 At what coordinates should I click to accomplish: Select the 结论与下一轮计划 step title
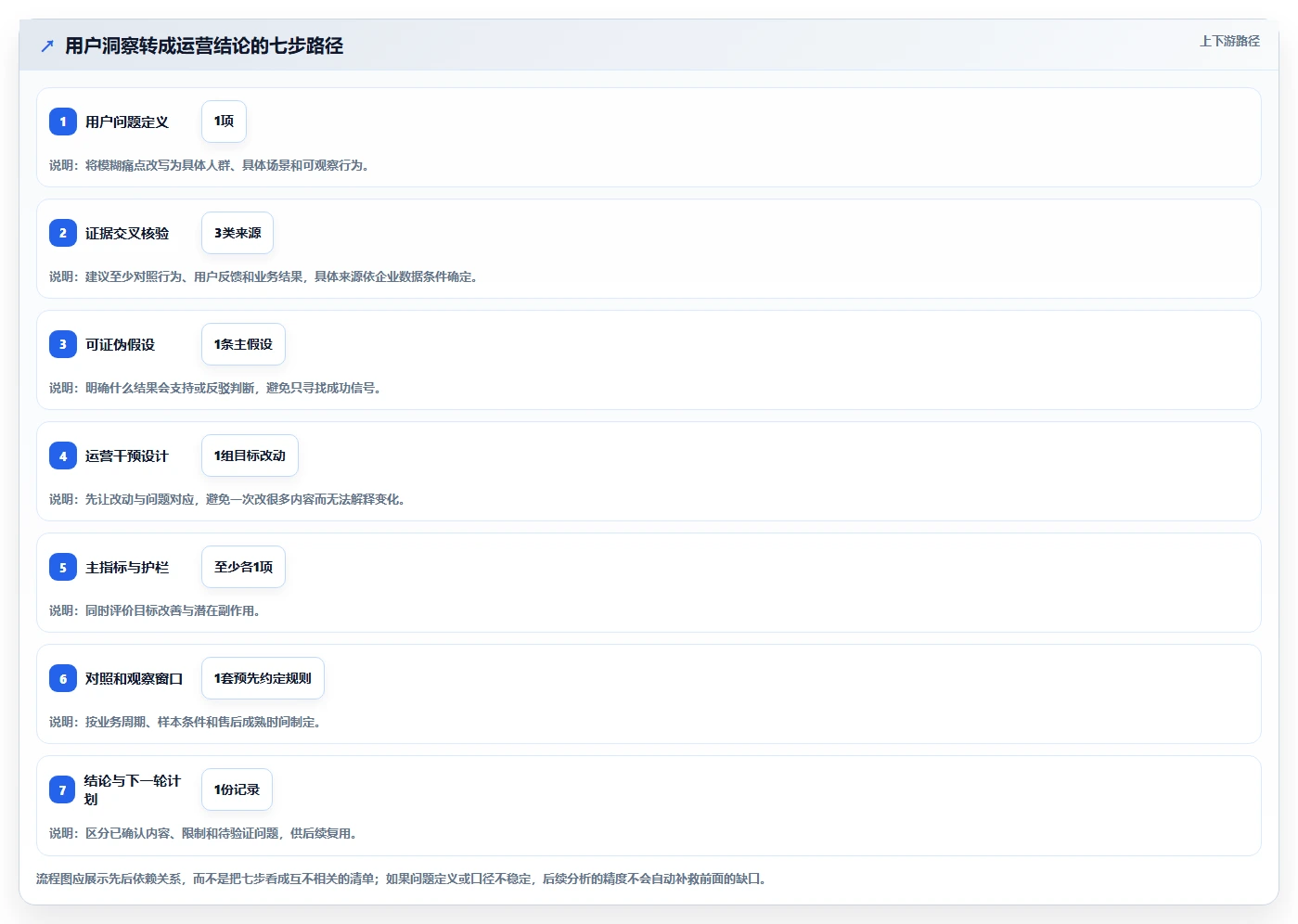tap(133, 789)
